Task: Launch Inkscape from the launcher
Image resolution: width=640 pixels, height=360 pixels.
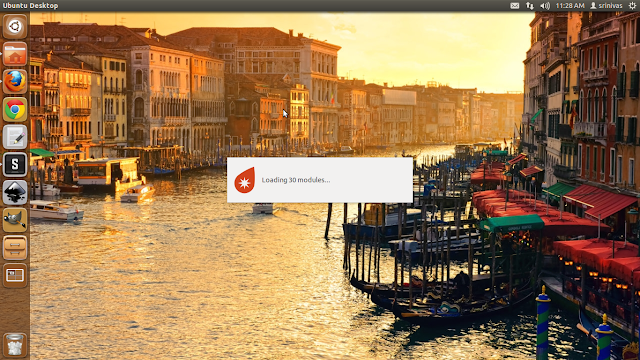Action: point(15,192)
